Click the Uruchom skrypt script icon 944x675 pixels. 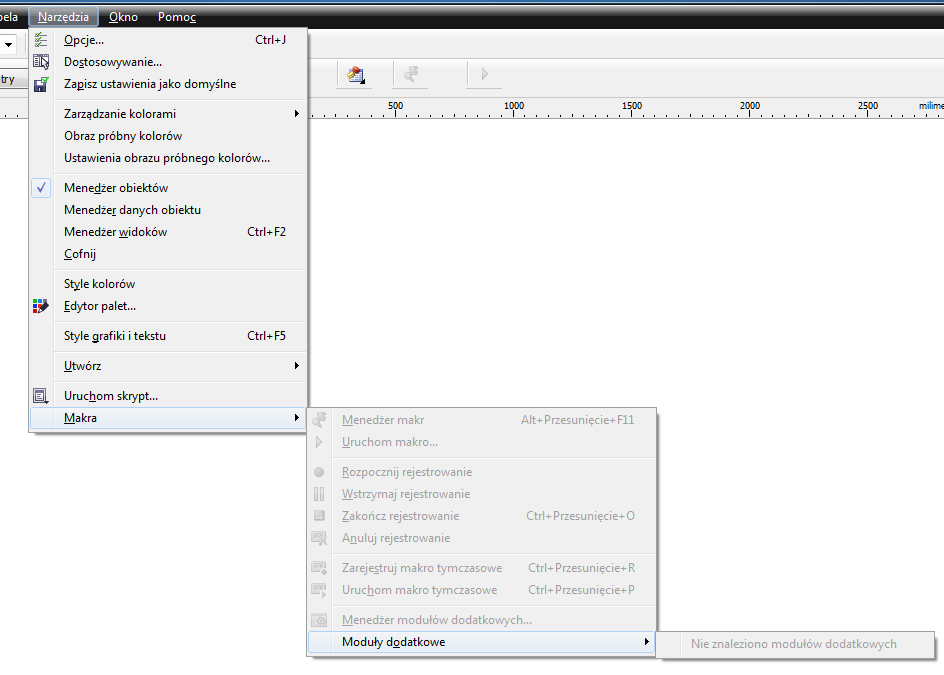41,396
